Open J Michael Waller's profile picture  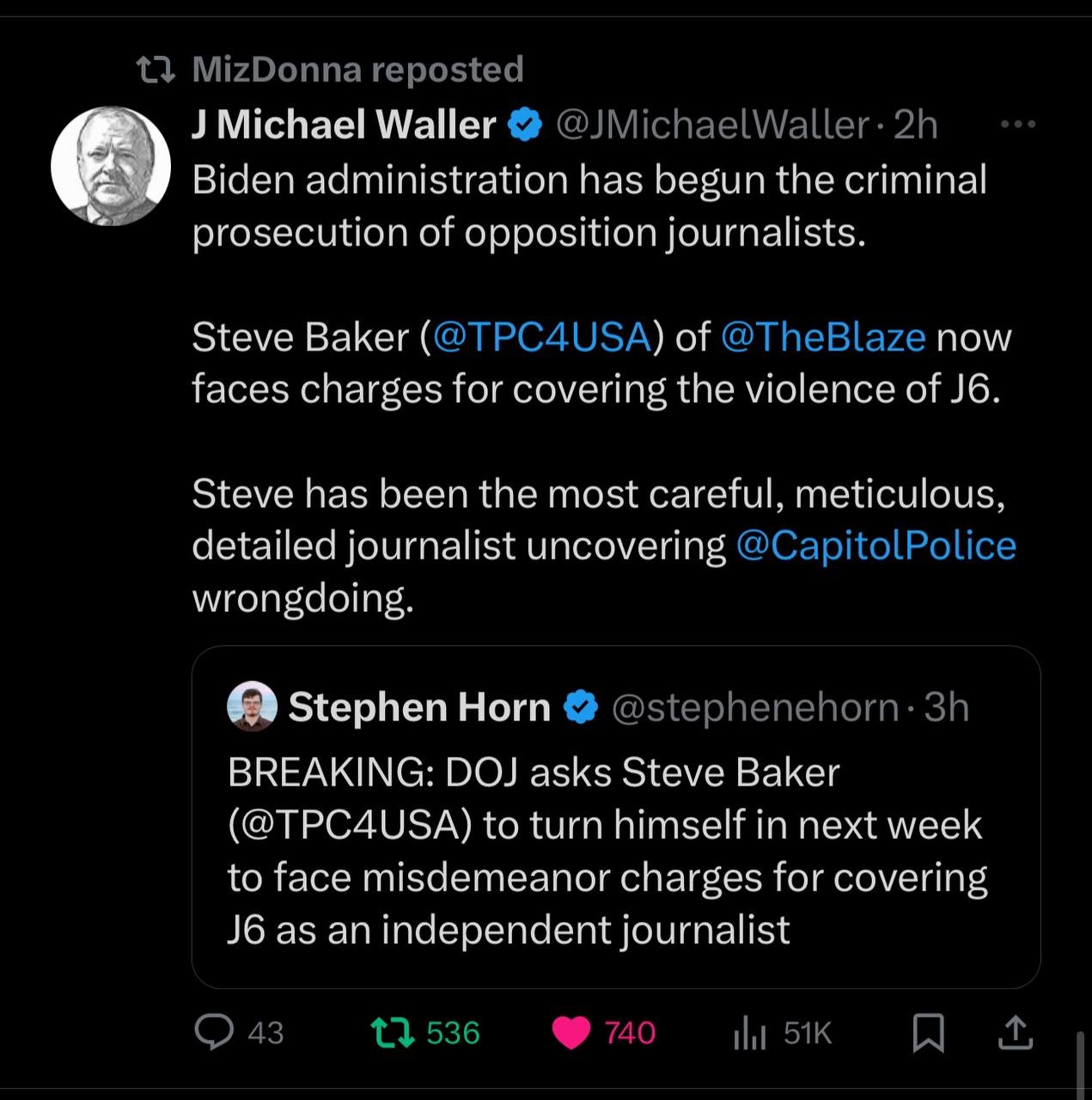[111, 166]
